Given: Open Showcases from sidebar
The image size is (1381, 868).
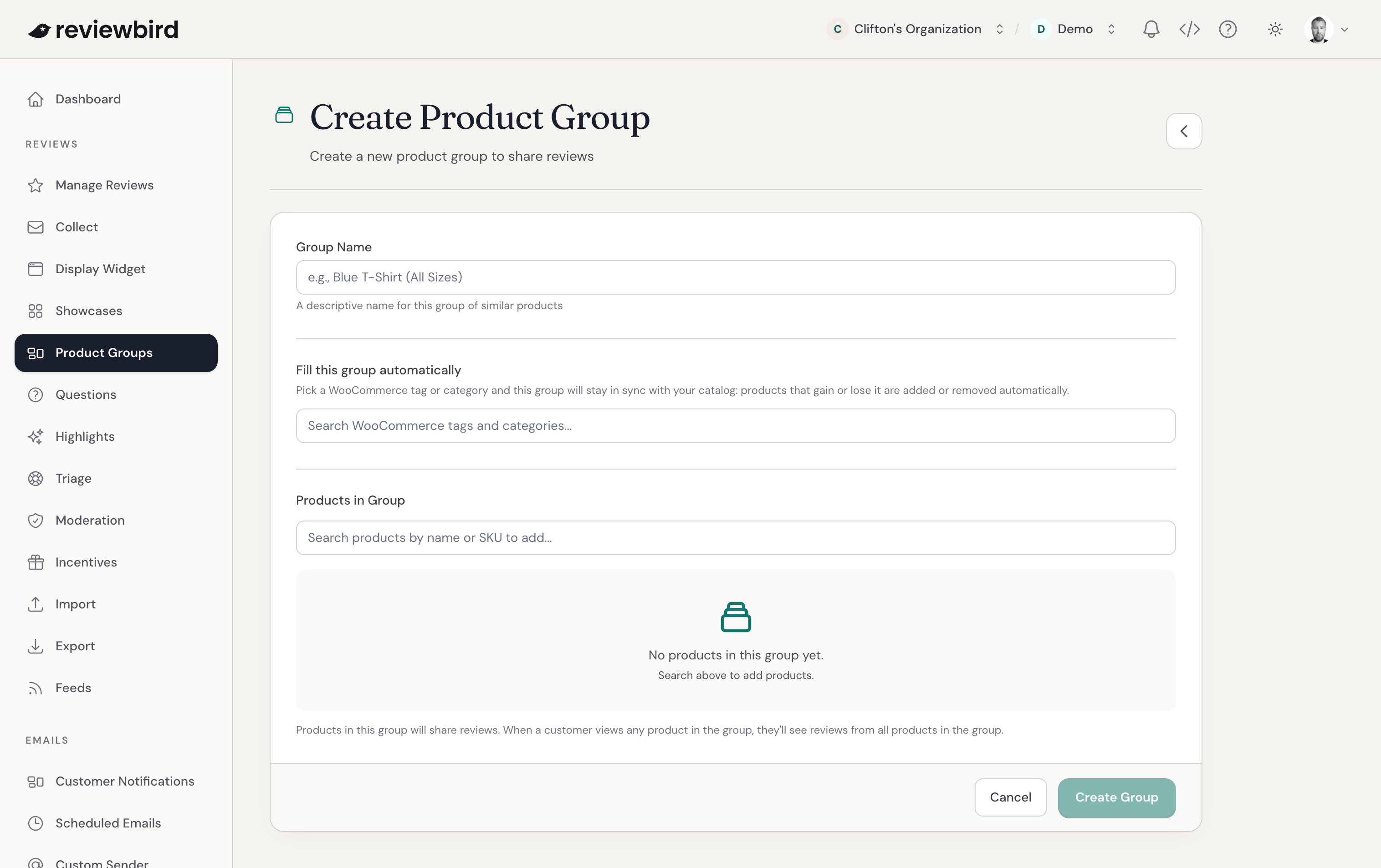Looking at the screenshot, I should click(x=116, y=311).
